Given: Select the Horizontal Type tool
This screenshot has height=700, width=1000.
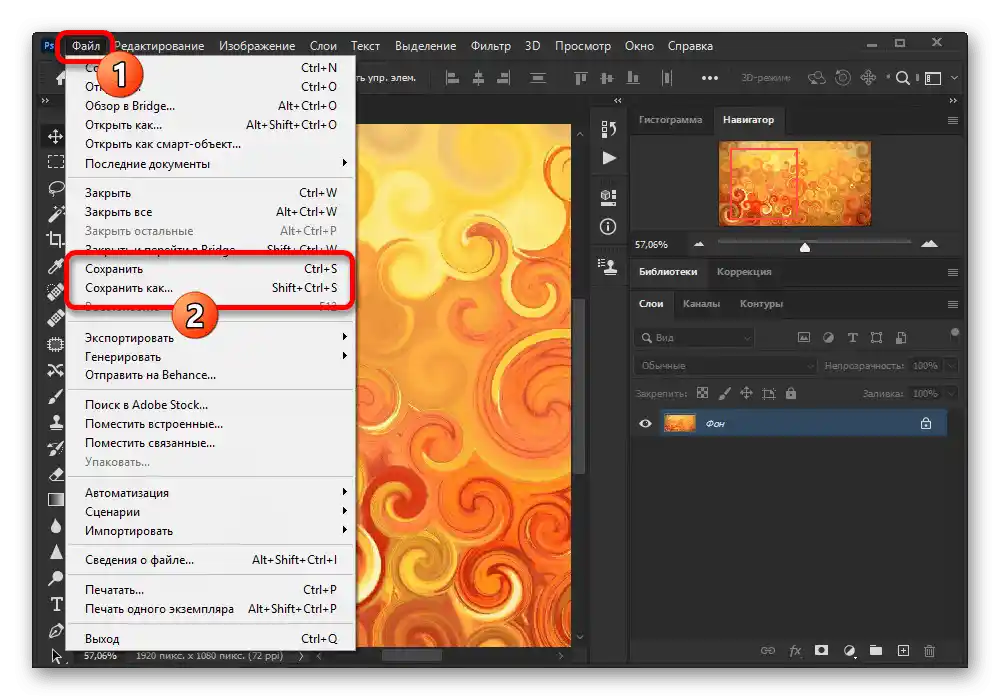Looking at the screenshot, I should 55,604.
